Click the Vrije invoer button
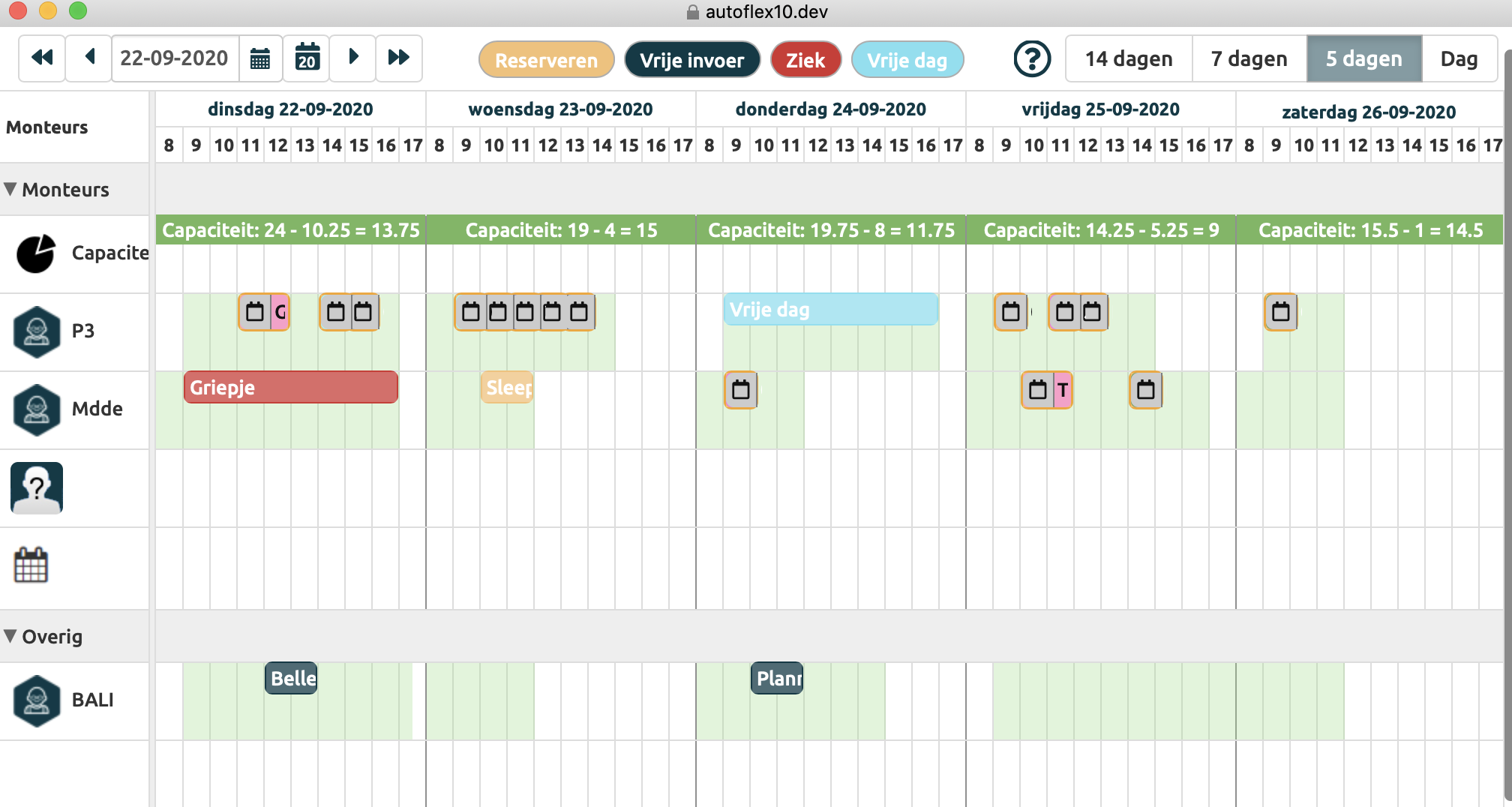Screen dimensions: 1512x807 691,60
